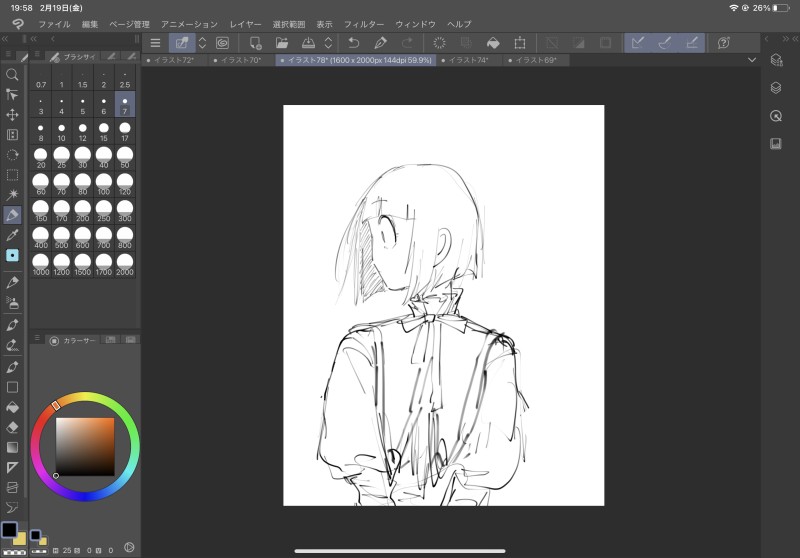Choose brush size 100 preset

click(x=104, y=184)
